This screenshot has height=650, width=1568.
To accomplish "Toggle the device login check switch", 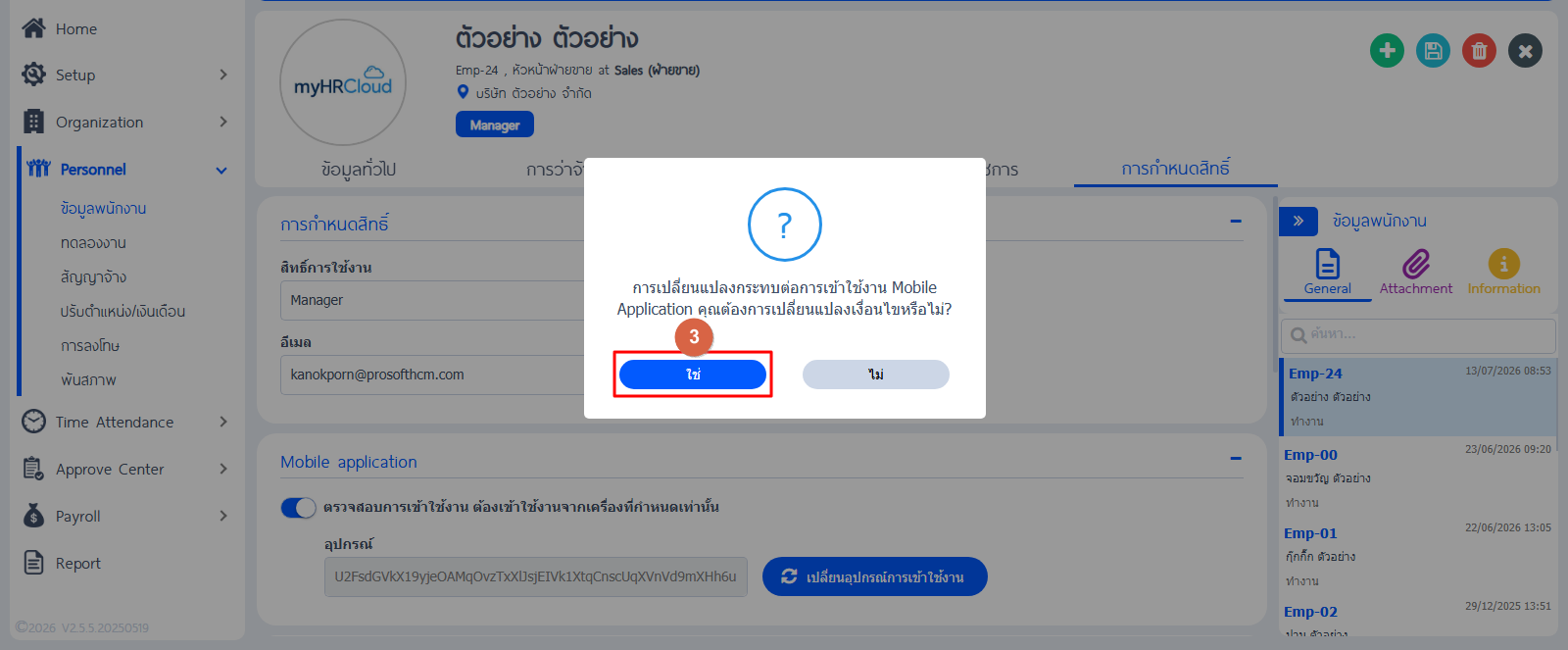I will pyautogui.click(x=299, y=508).
